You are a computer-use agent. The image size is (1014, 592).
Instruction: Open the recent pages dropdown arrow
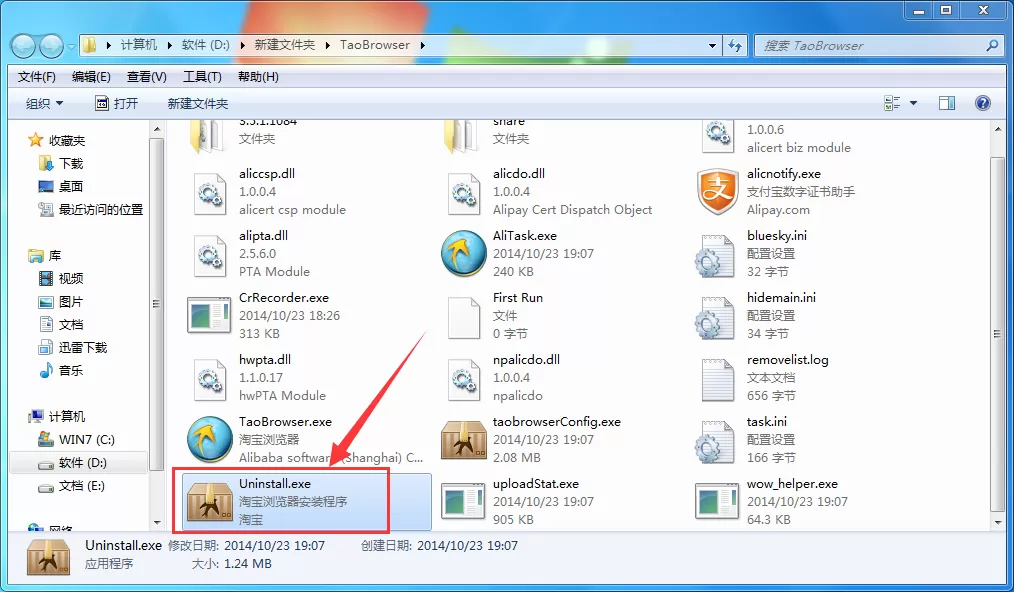[70, 46]
